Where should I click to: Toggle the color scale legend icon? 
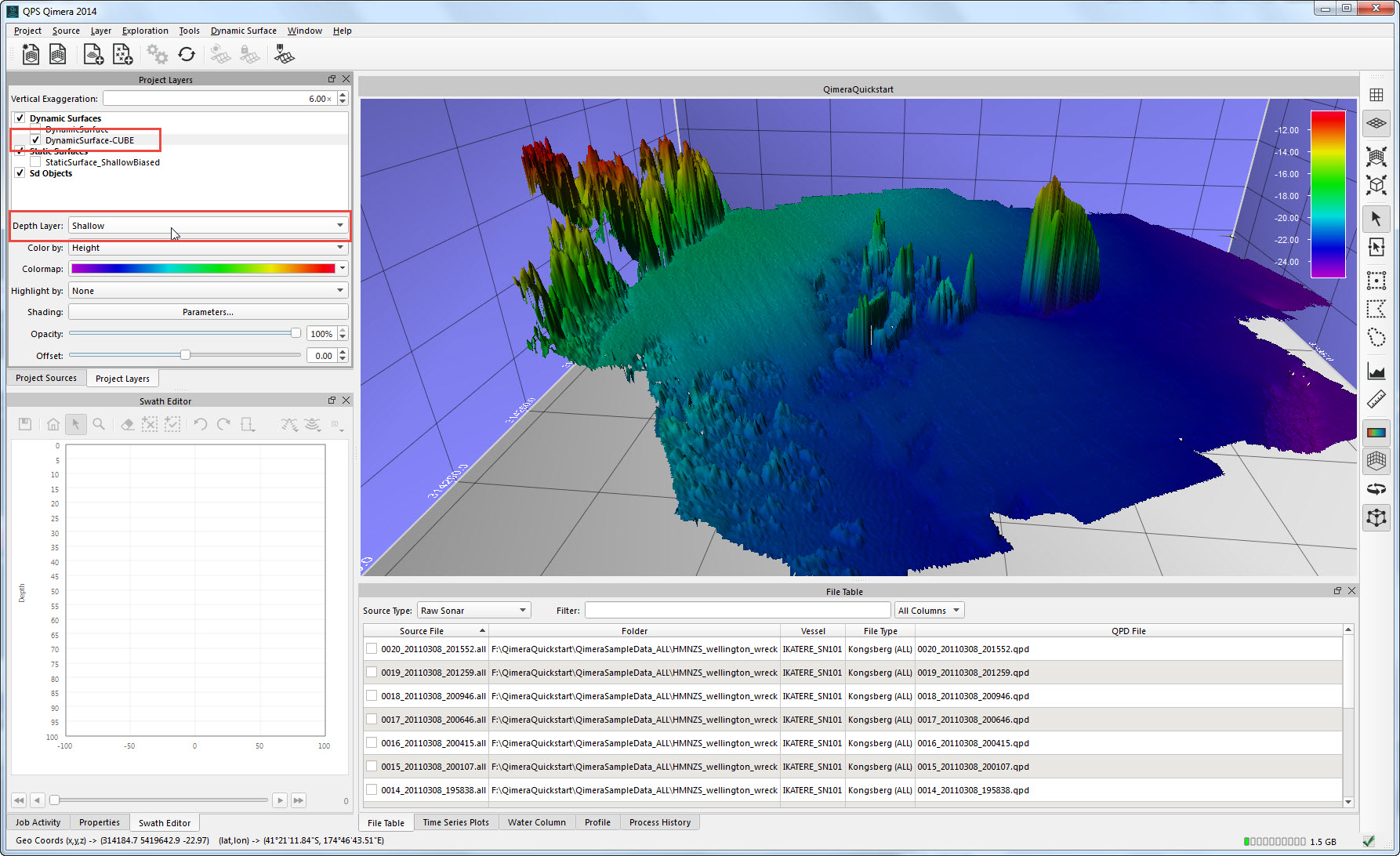coord(1376,433)
